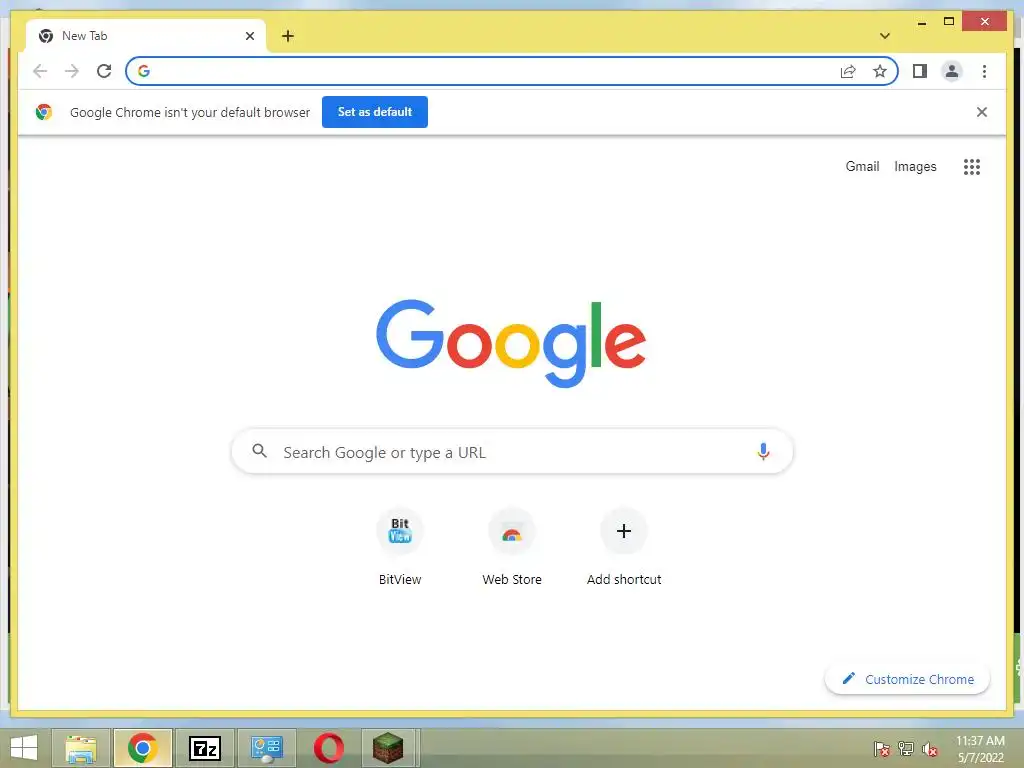Click the forward navigation arrow
The width and height of the screenshot is (1024, 768).
[72, 71]
